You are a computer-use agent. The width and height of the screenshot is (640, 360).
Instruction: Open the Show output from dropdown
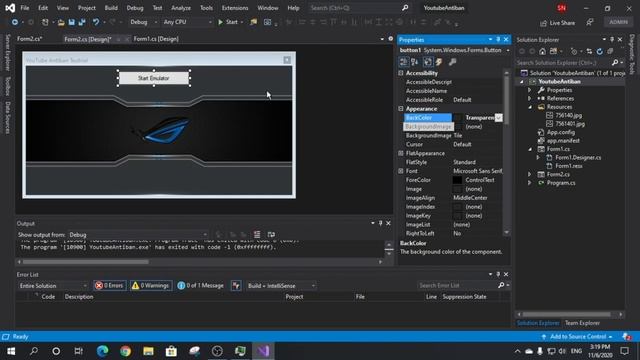point(138,235)
